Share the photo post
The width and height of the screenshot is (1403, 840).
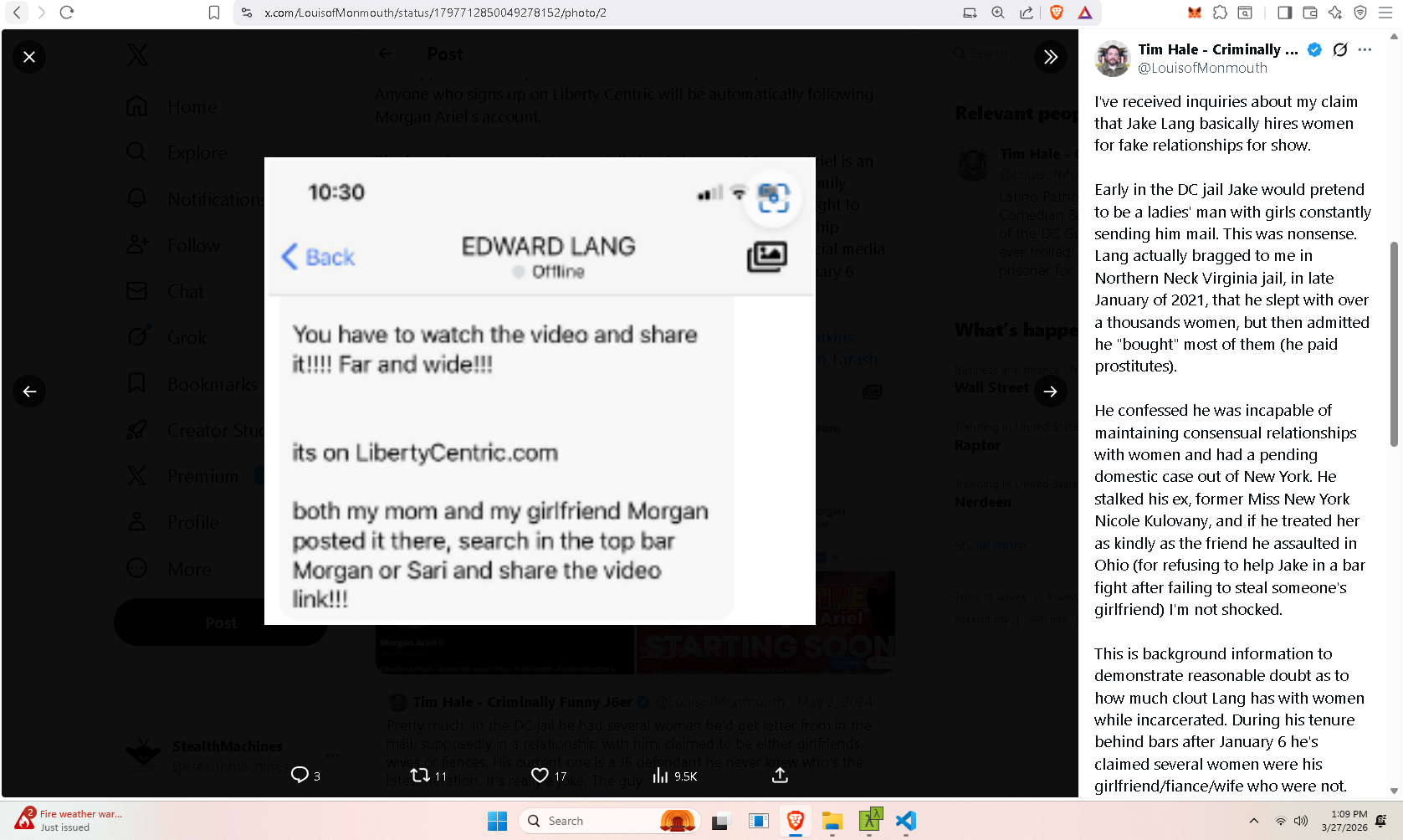click(x=780, y=776)
